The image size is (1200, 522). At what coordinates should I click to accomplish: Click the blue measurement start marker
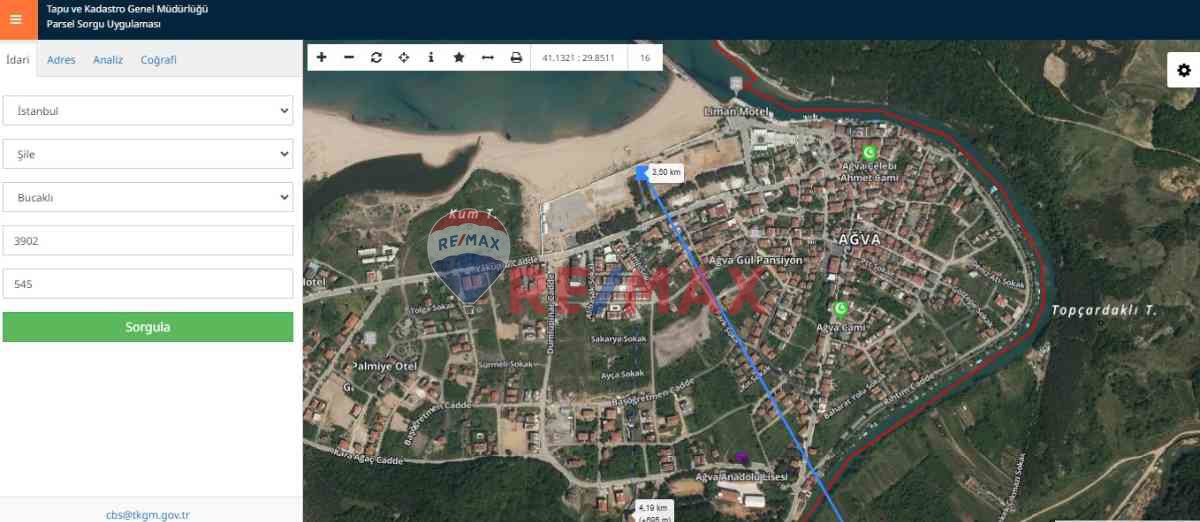pyautogui.click(x=642, y=173)
